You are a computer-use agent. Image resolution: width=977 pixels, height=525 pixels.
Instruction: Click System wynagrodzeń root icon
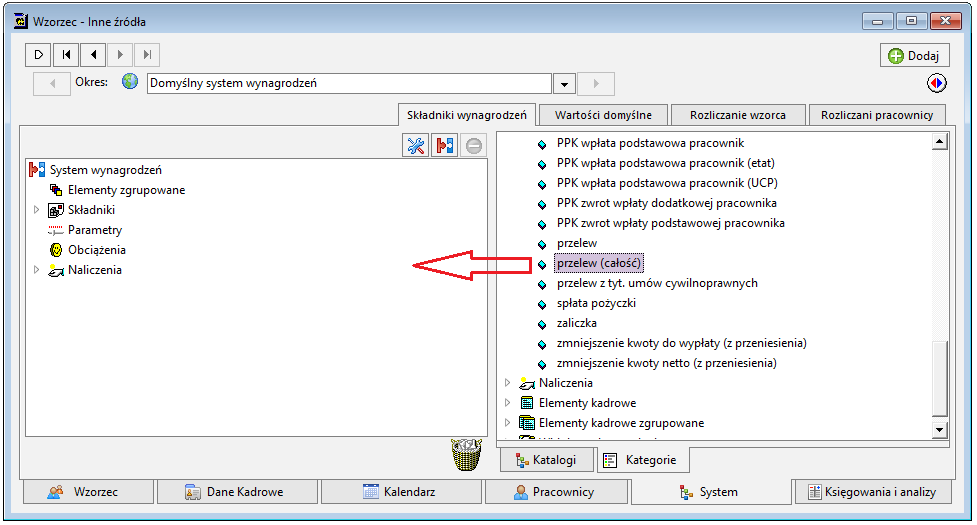pos(37,169)
